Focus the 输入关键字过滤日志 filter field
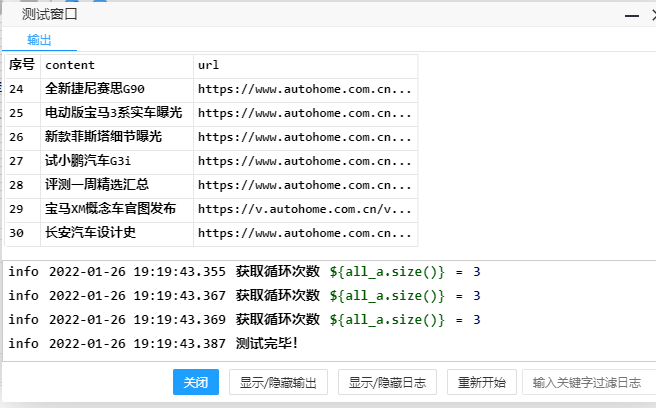Viewport: 656px width, 408px height. (x=589, y=382)
